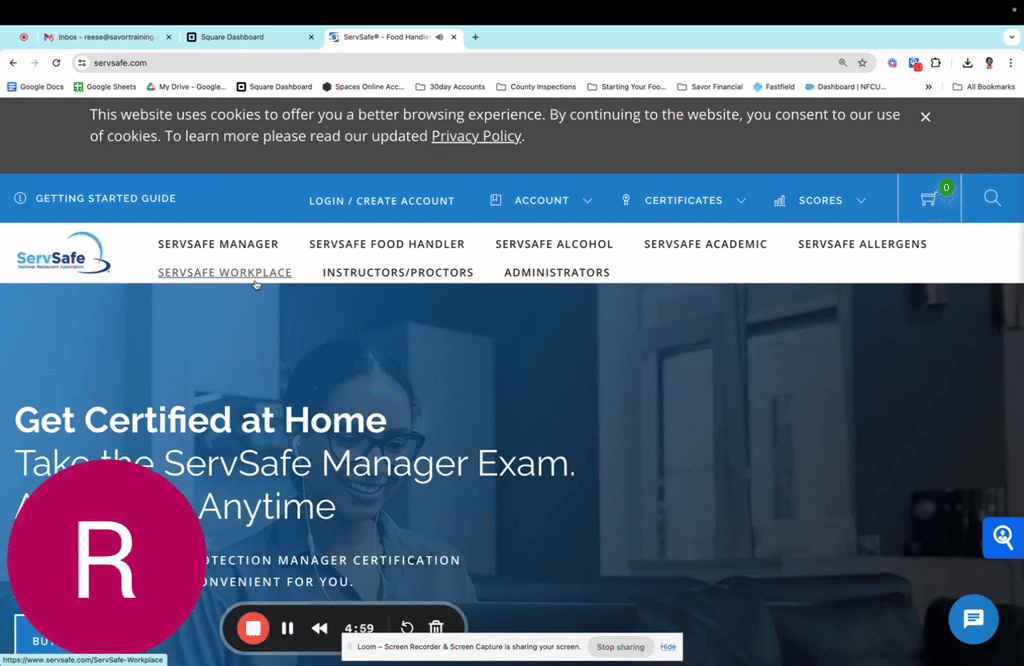
Task: Select the ServSafe Food Handler tab
Action: click(x=393, y=37)
